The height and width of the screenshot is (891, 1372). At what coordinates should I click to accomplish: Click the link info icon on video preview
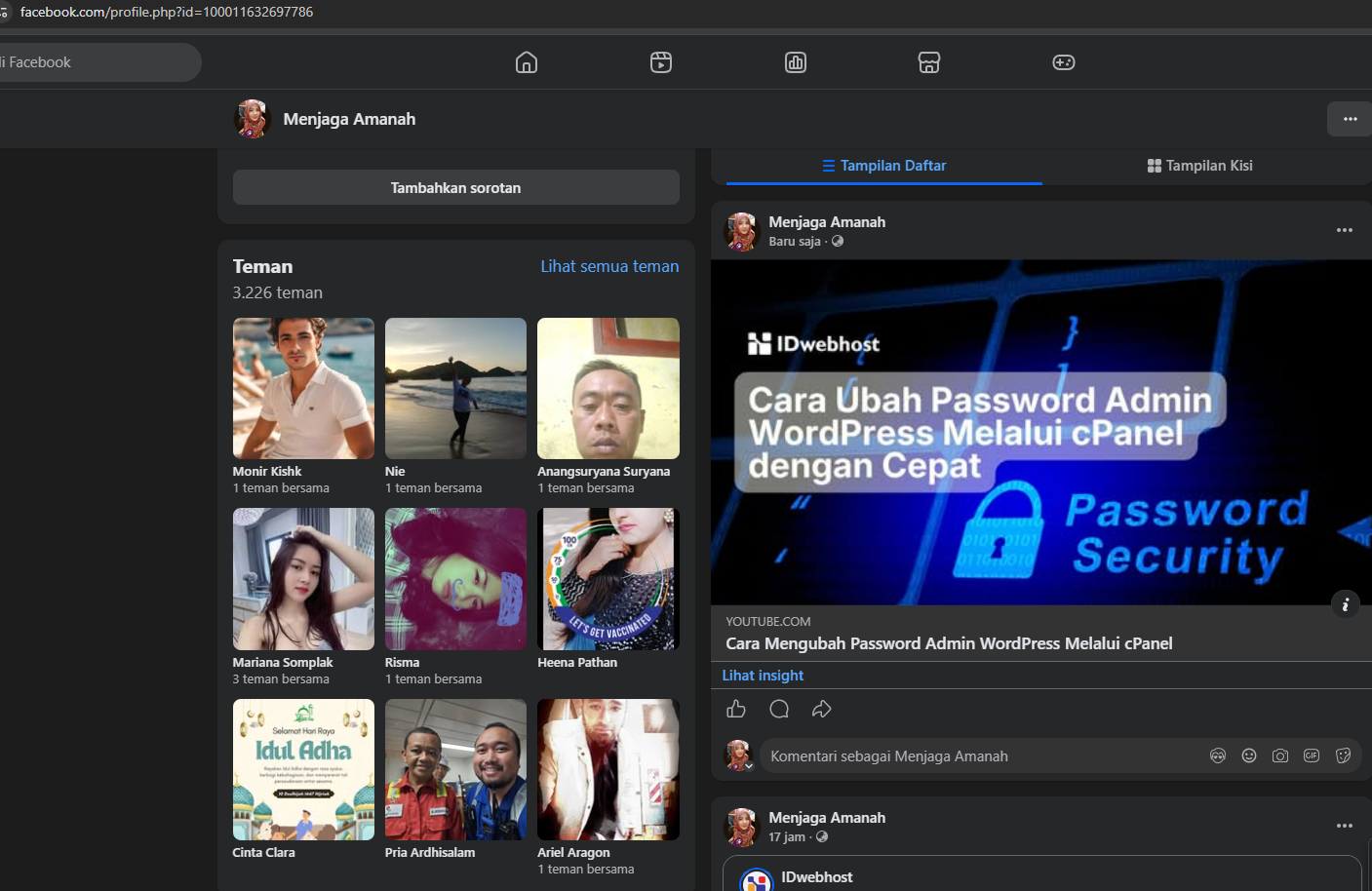(1345, 604)
